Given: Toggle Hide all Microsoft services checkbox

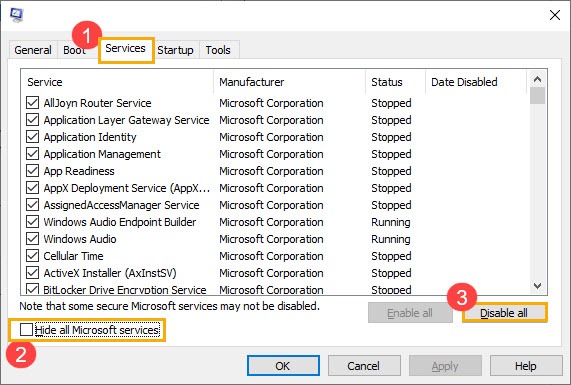Looking at the screenshot, I should pyautogui.click(x=26, y=330).
